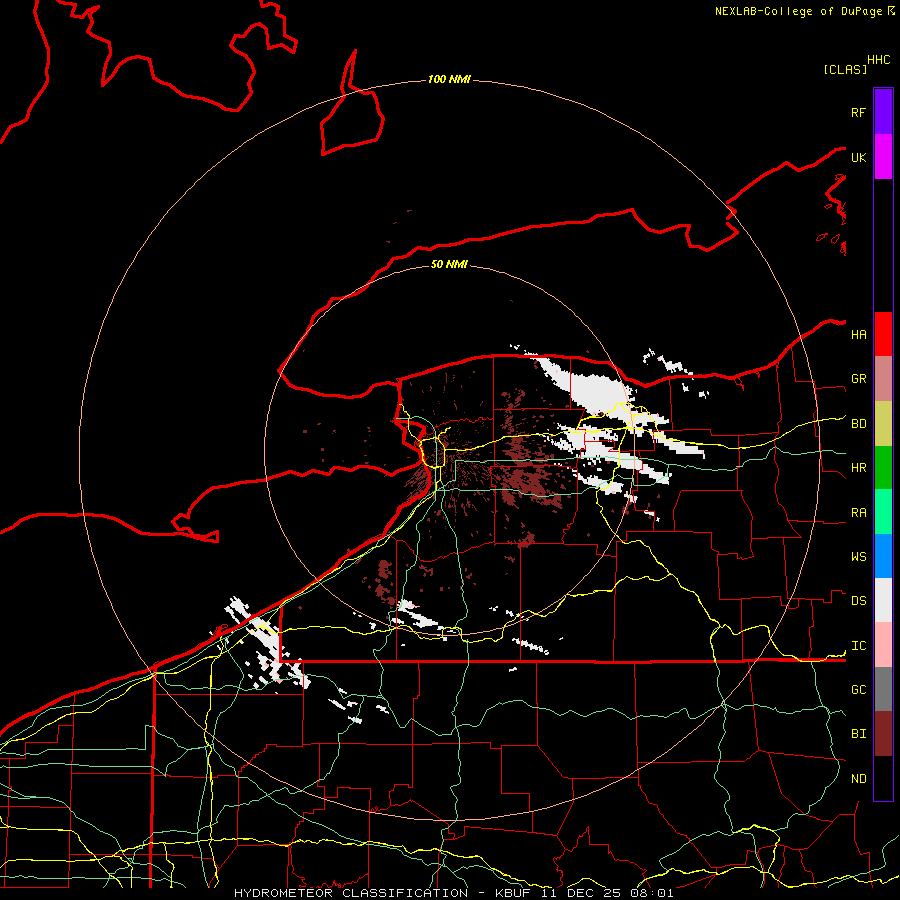Viewport: 900px width, 900px height.
Task: Pick the HR dark green legend swatch
Action: click(x=883, y=468)
